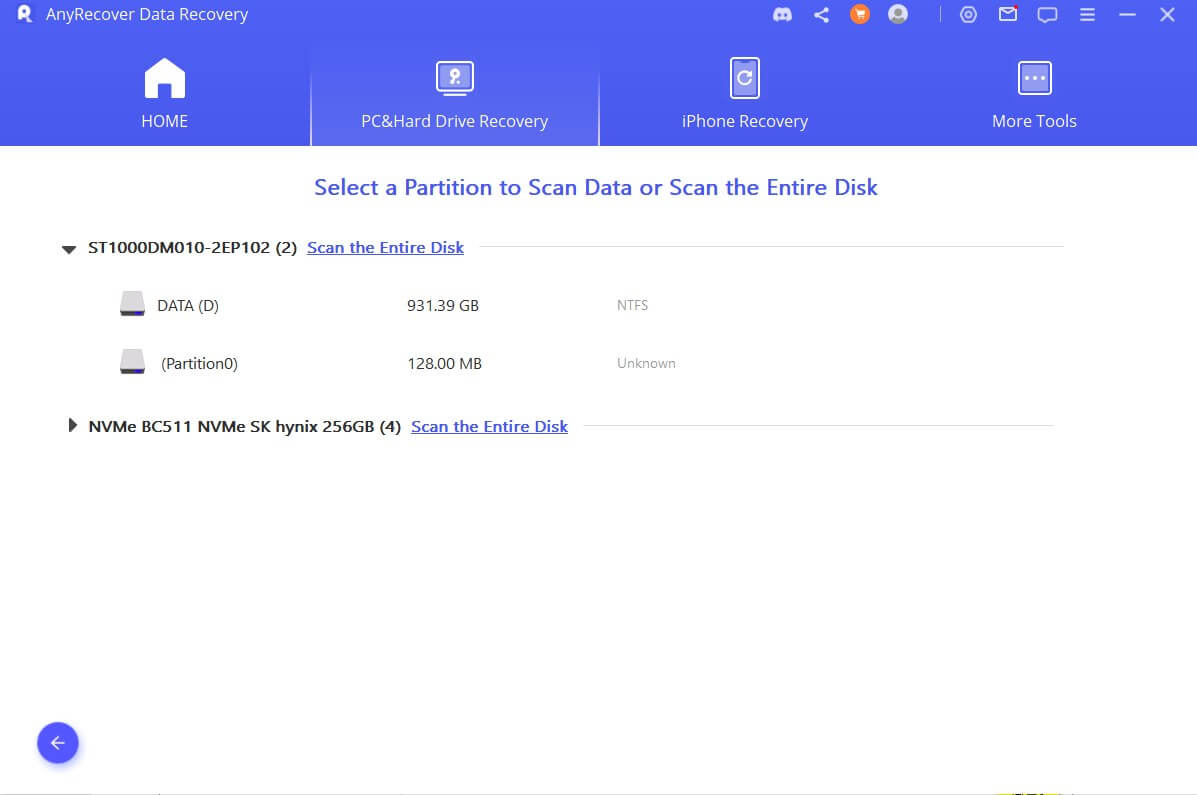This screenshot has height=795, width=1197.
Task: Select the DATA (D) partition
Action: pos(187,306)
